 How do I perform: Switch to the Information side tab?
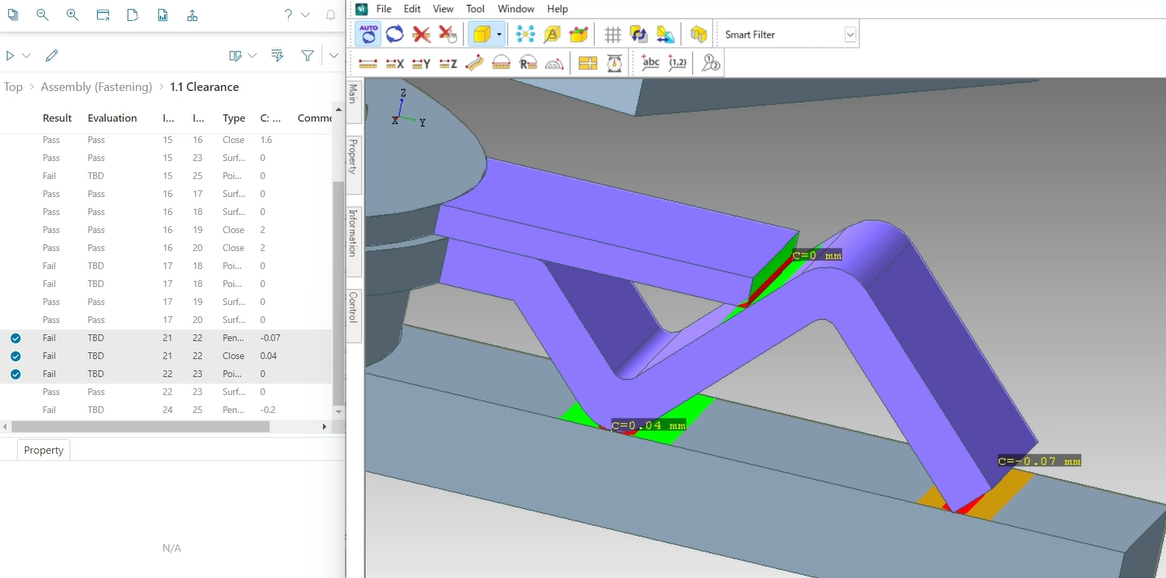pyautogui.click(x=353, y=232)
